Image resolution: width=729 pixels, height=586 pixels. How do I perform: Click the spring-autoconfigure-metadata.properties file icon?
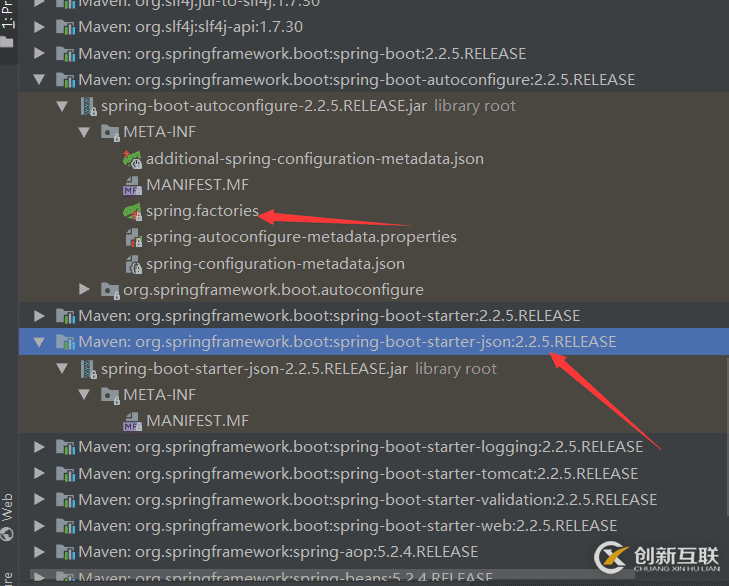click(x=133, y=238)
